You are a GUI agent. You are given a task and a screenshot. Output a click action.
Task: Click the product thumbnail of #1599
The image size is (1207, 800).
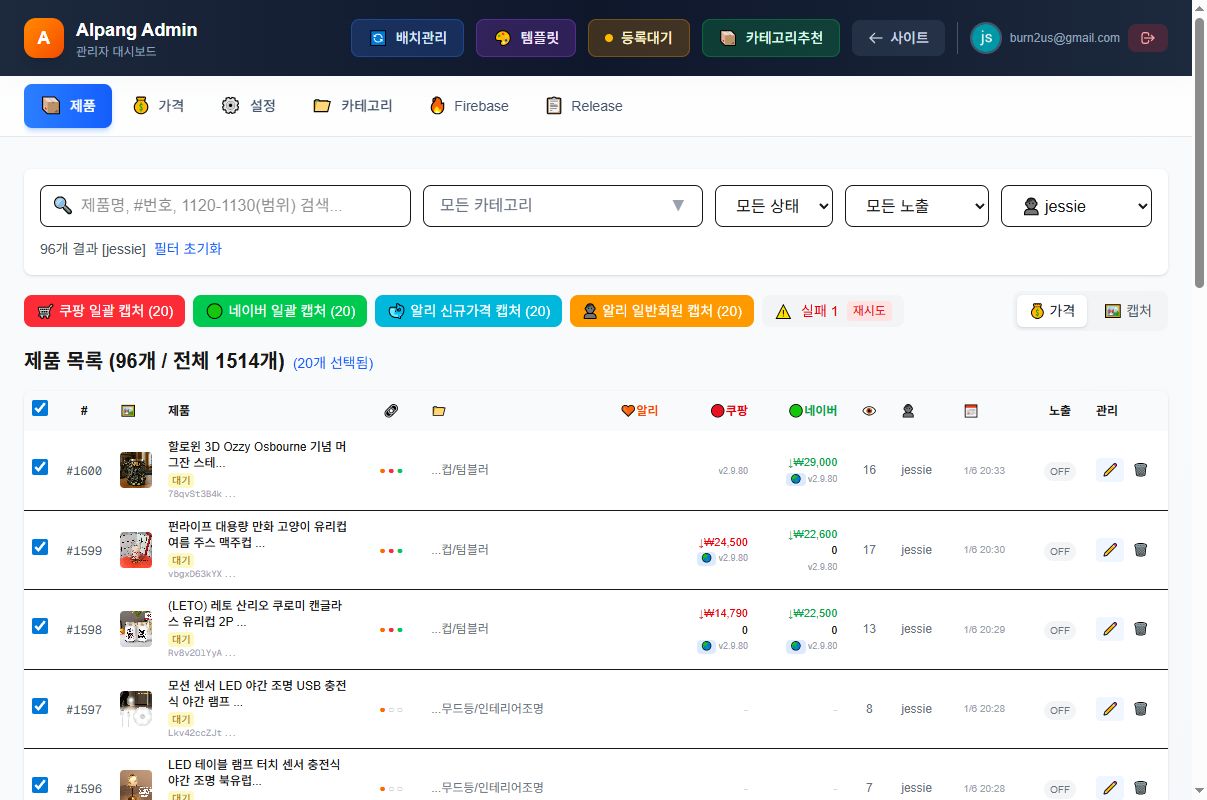click(136, 549)
